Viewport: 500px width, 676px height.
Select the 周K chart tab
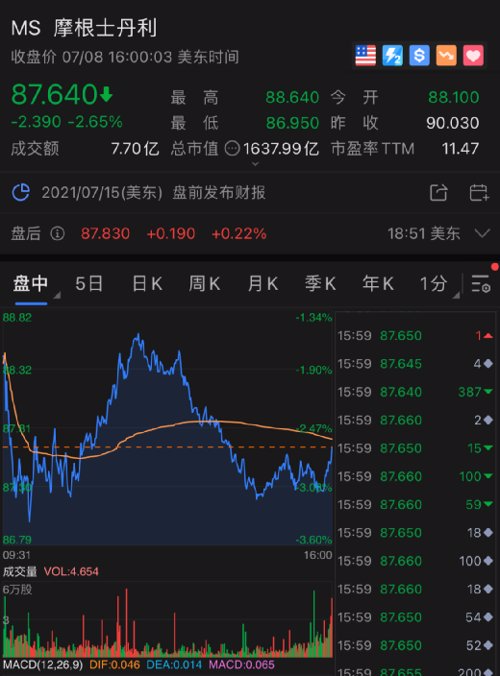(204, 284)
